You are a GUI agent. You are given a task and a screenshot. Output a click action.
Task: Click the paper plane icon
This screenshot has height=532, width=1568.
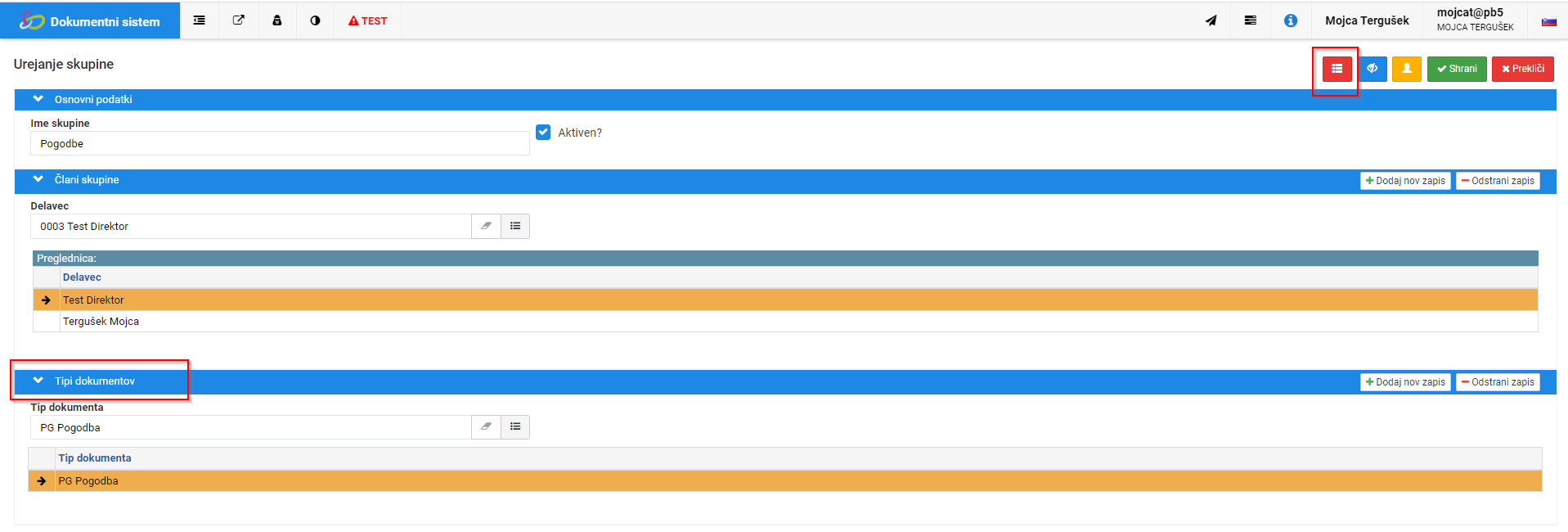[1211, 20]
